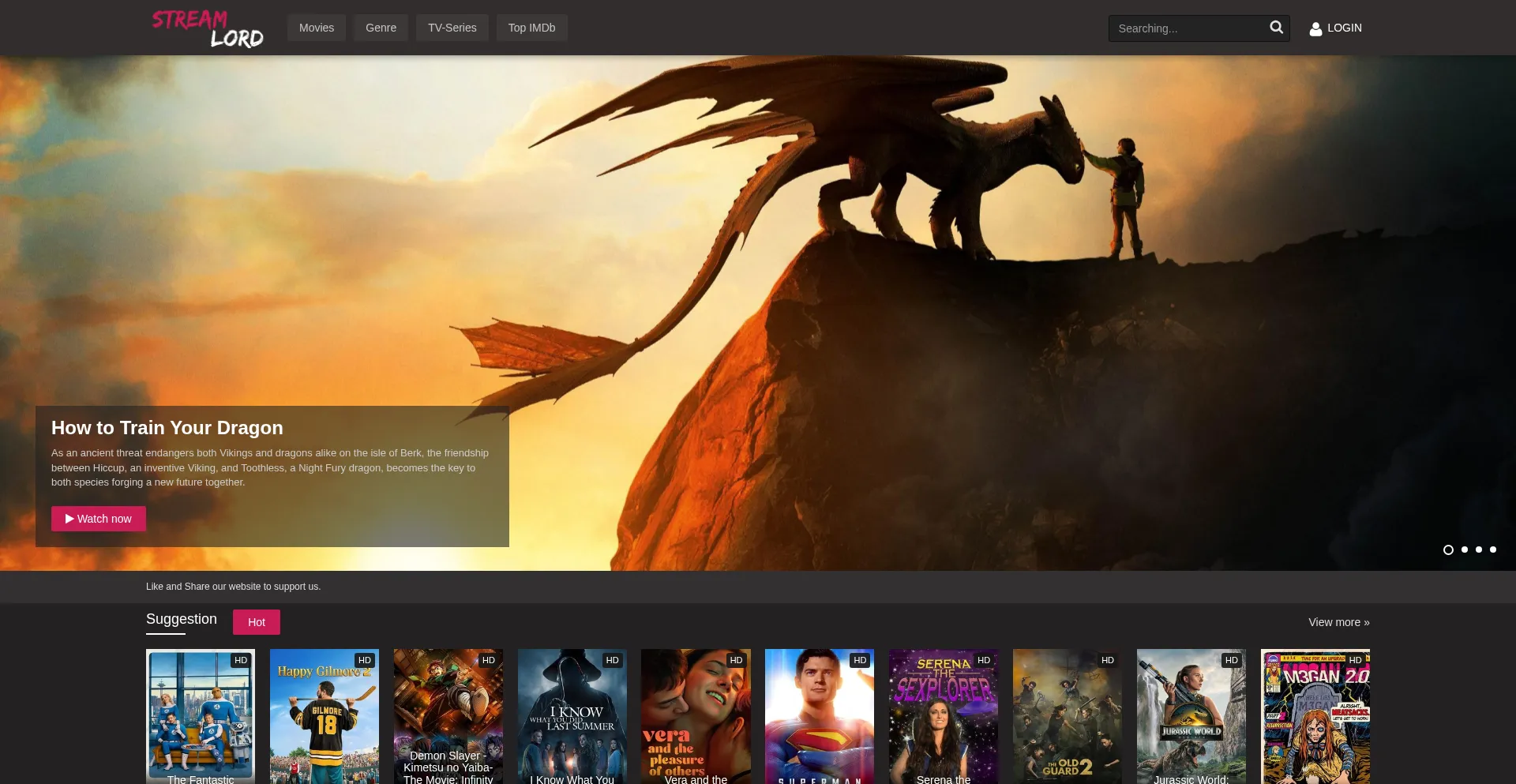Open the Genre menu
1516x784 pixels.
click(381, 28)
